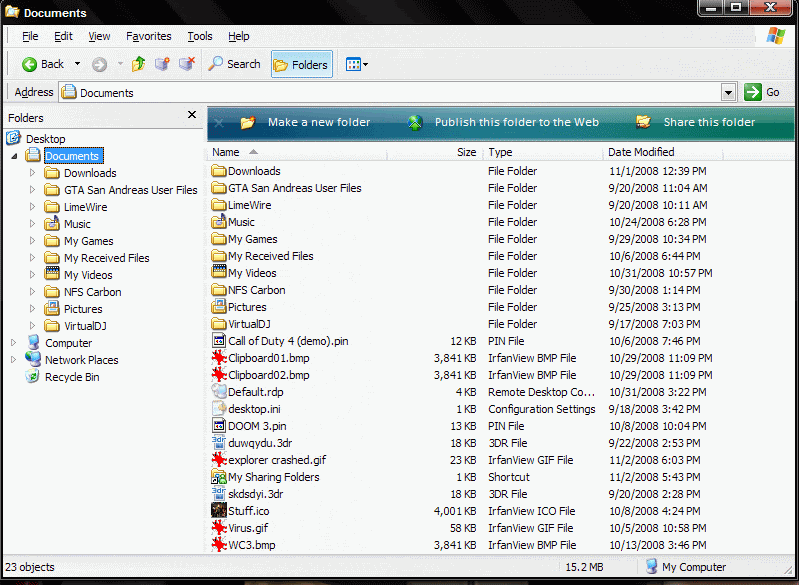This screenshot has width=799, height=585.
Task: Open the Tools menu
Action: point(200,36)
